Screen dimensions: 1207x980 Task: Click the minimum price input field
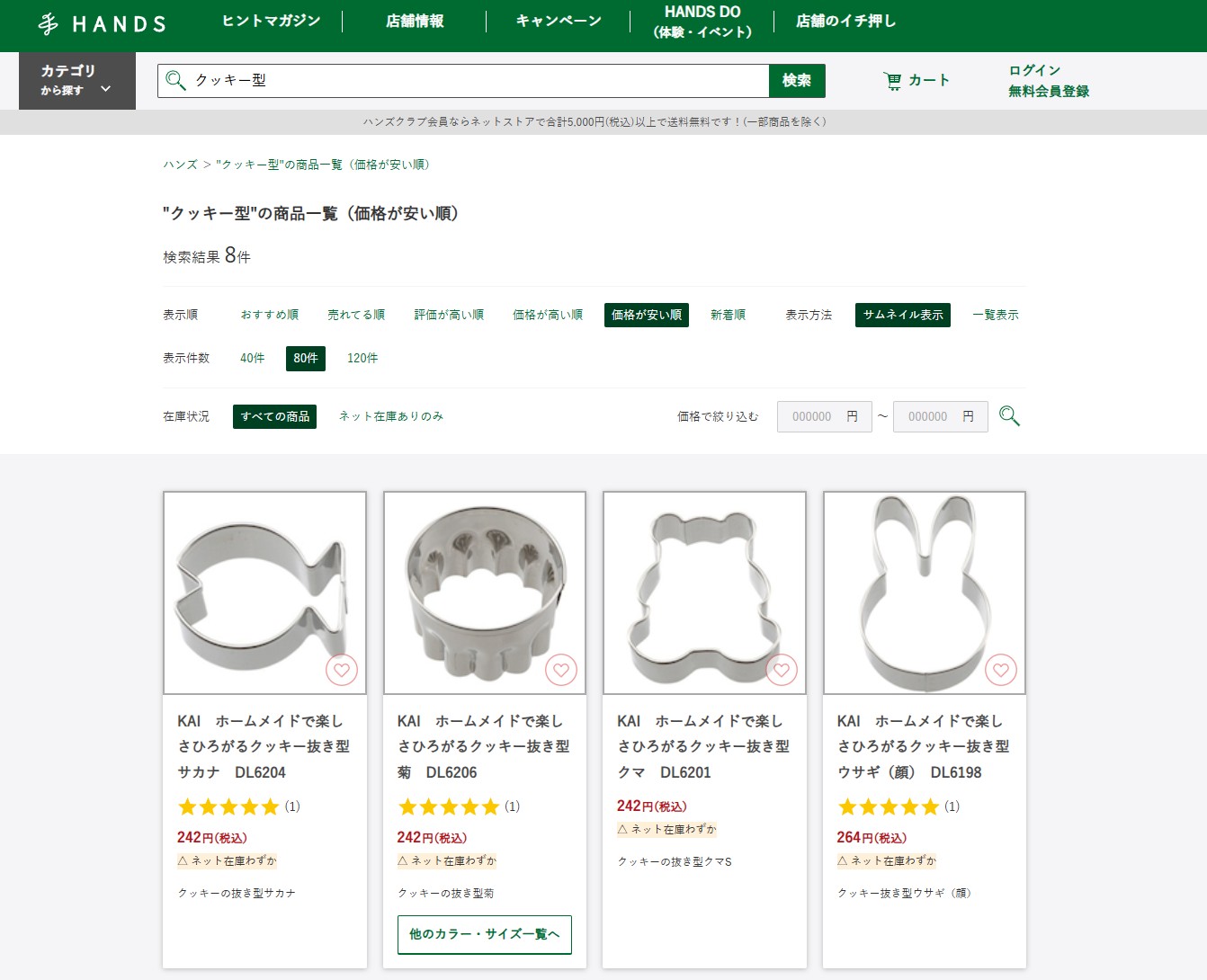818,415
